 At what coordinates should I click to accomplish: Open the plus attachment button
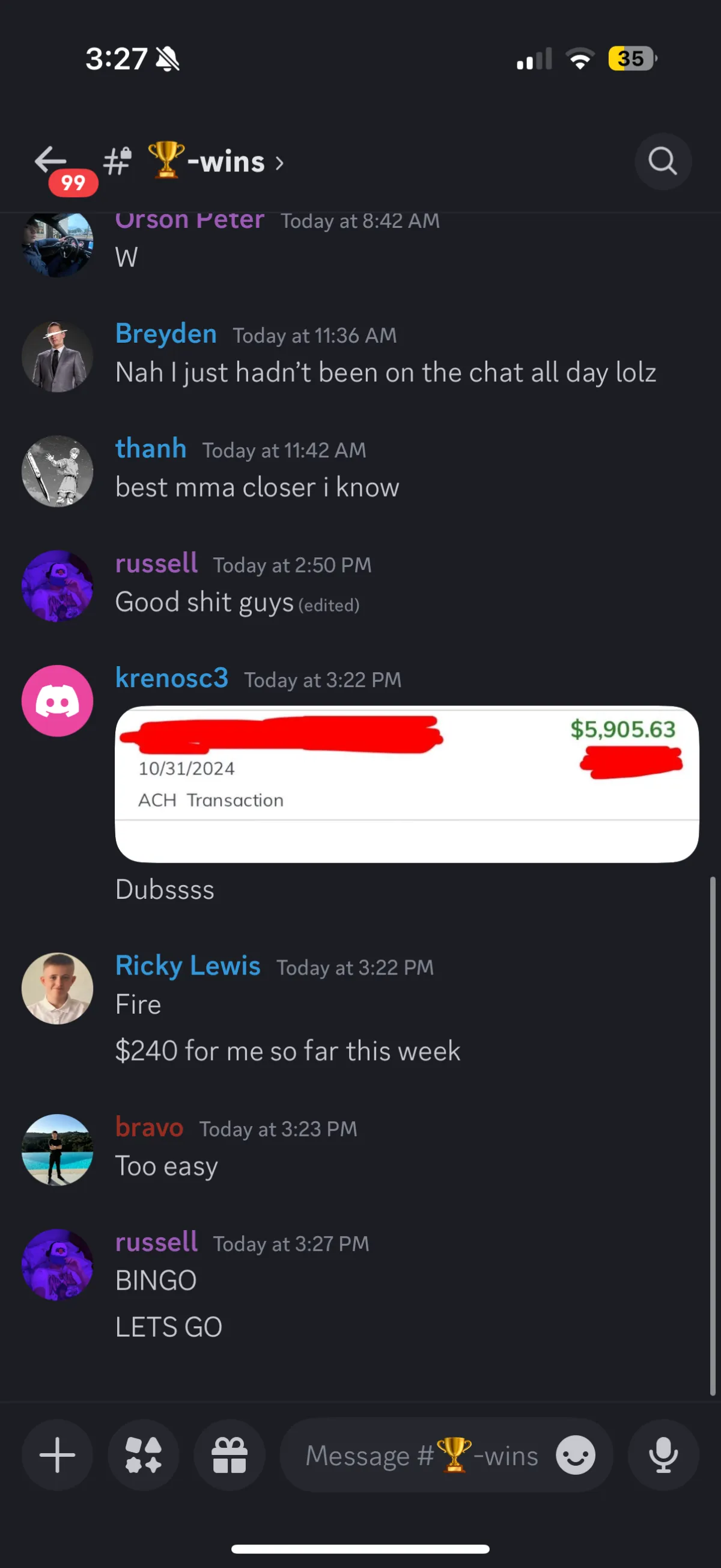point(57,1456)
